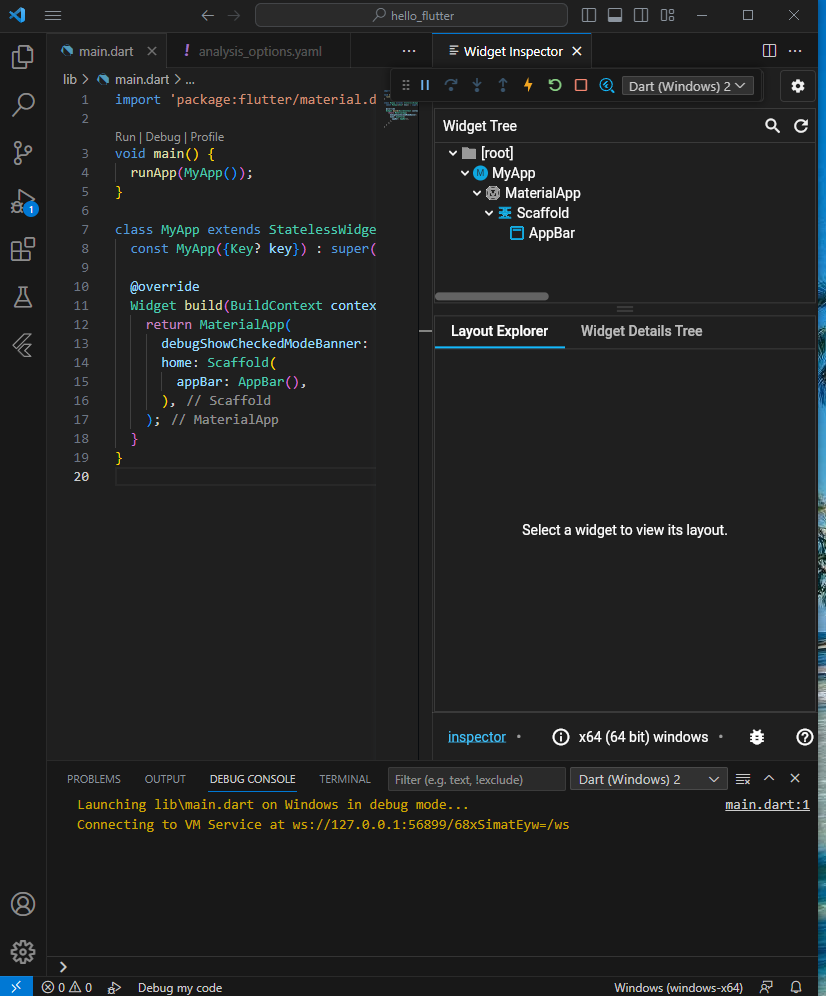This screenshot has width=826, height=996.
Task: Clear the debug console
Action: coord(743,778)
